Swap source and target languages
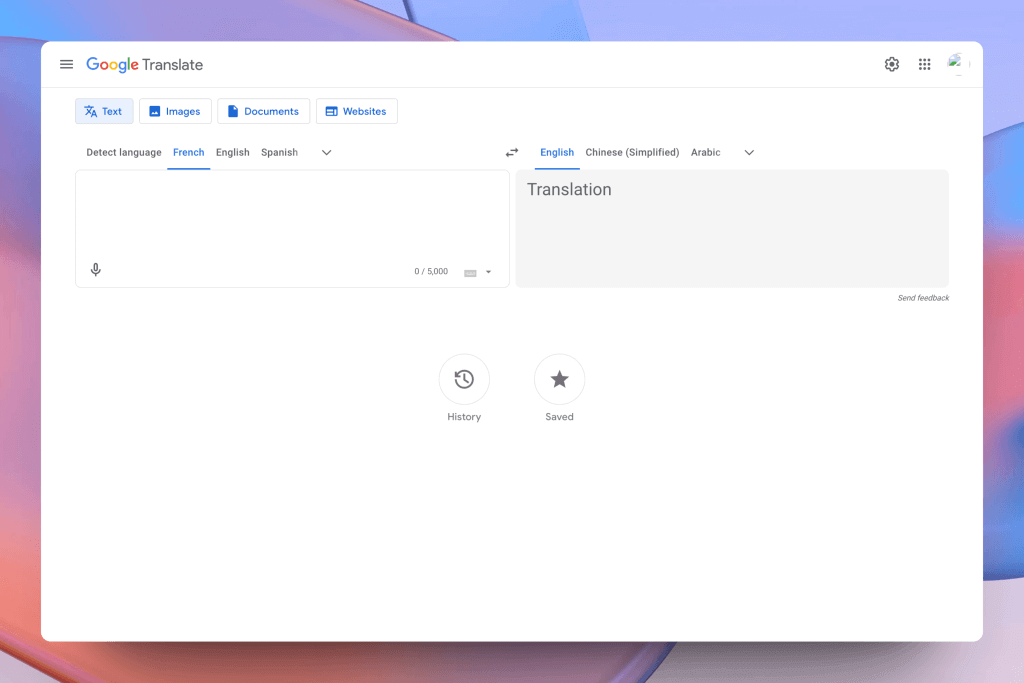The image size is (1024, 683). [x=512, y=153]
